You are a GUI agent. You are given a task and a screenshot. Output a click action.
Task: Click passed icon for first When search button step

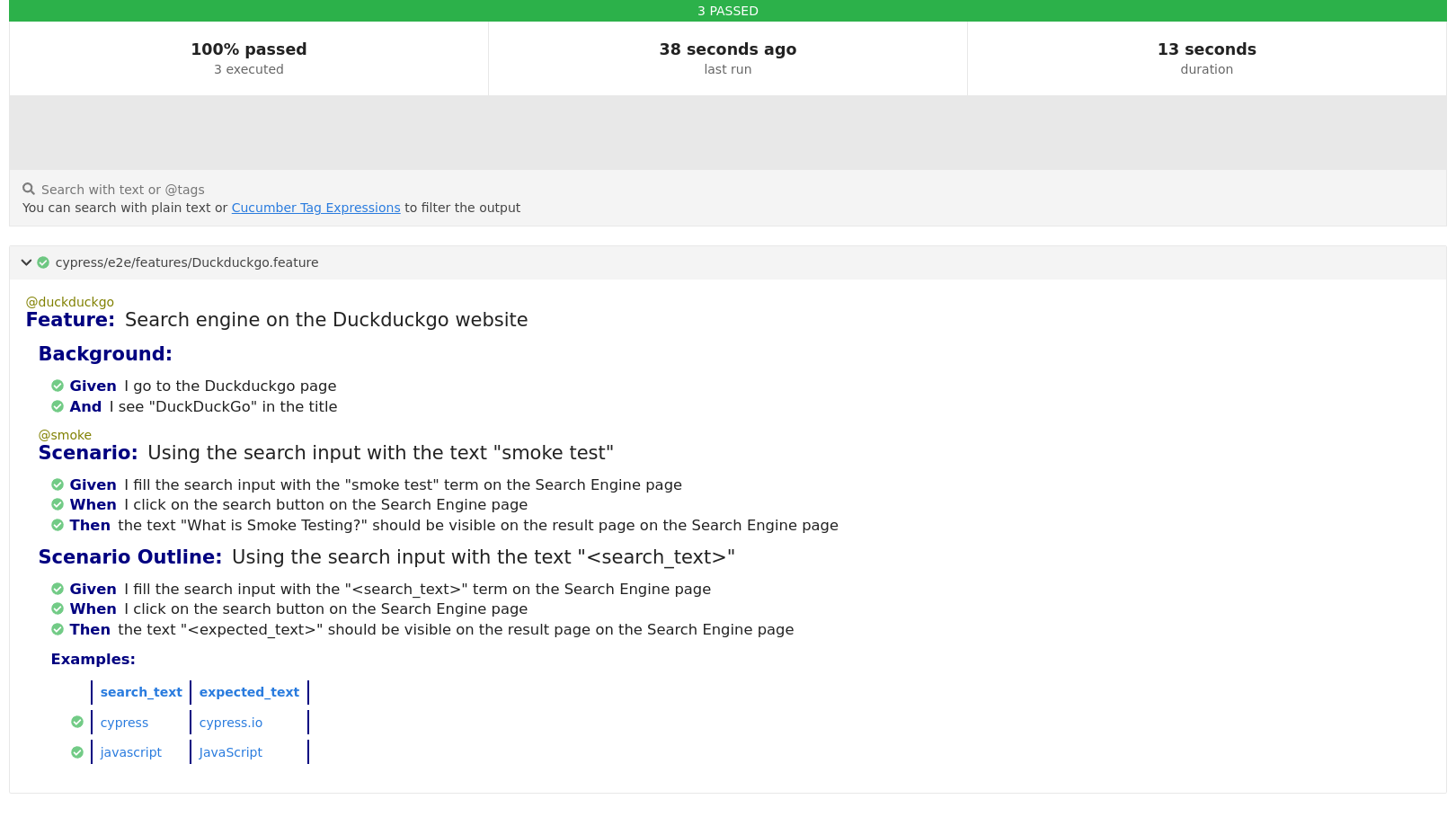(58, 504)
